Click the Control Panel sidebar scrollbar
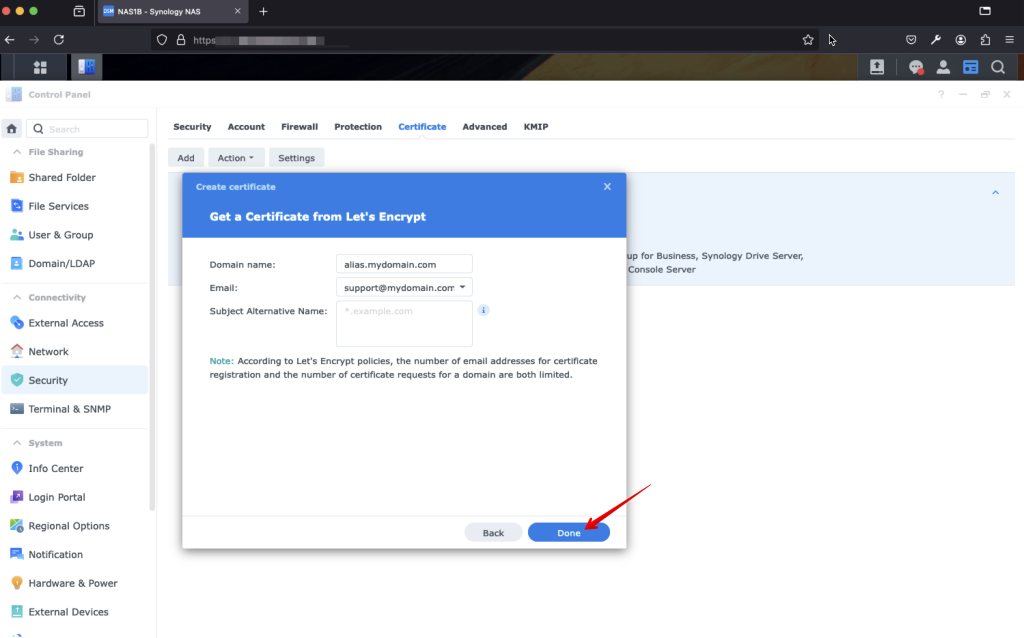 [x=152, y=327]
